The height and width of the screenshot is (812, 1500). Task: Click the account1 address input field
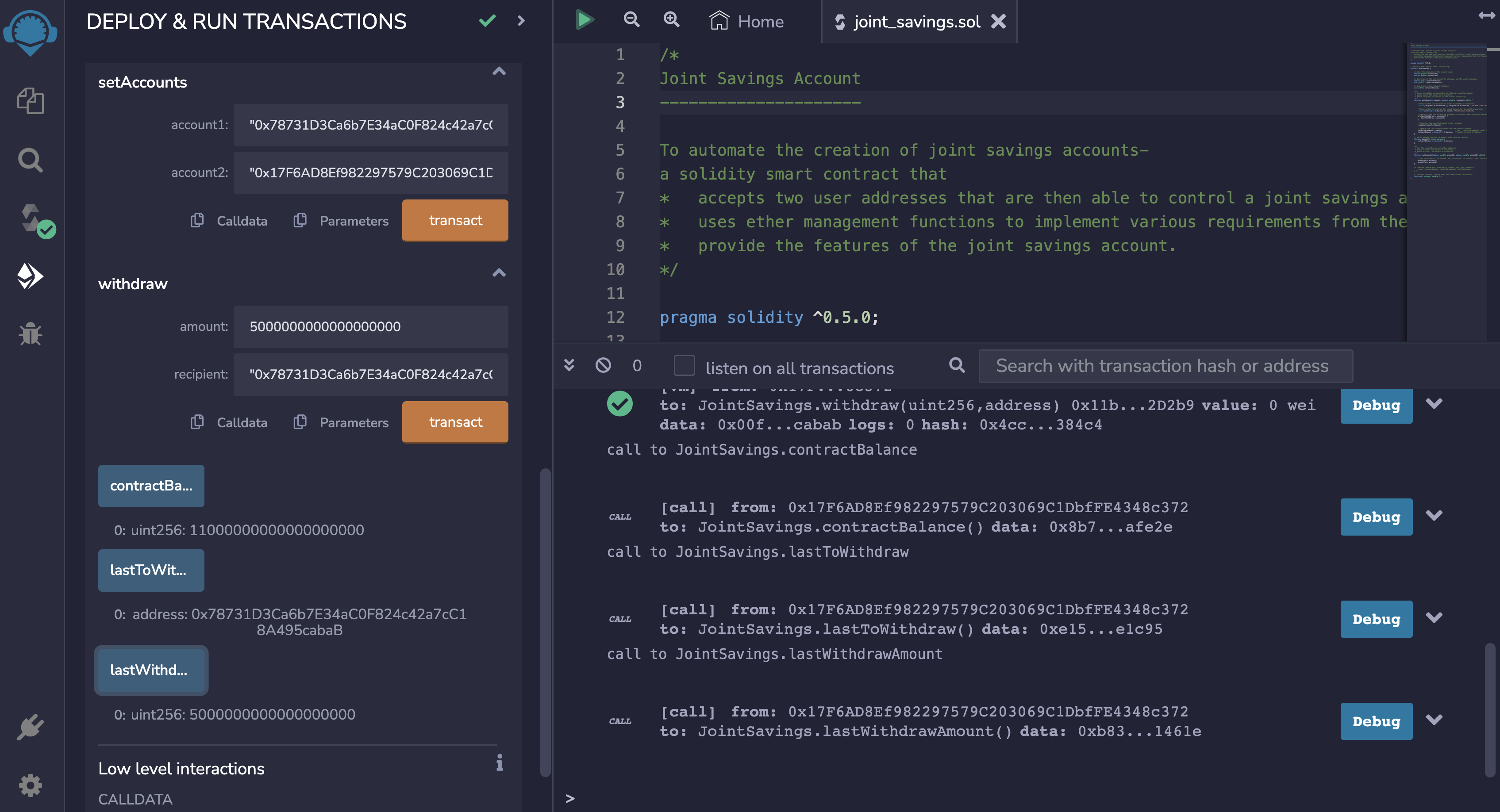tap(371, 125)
